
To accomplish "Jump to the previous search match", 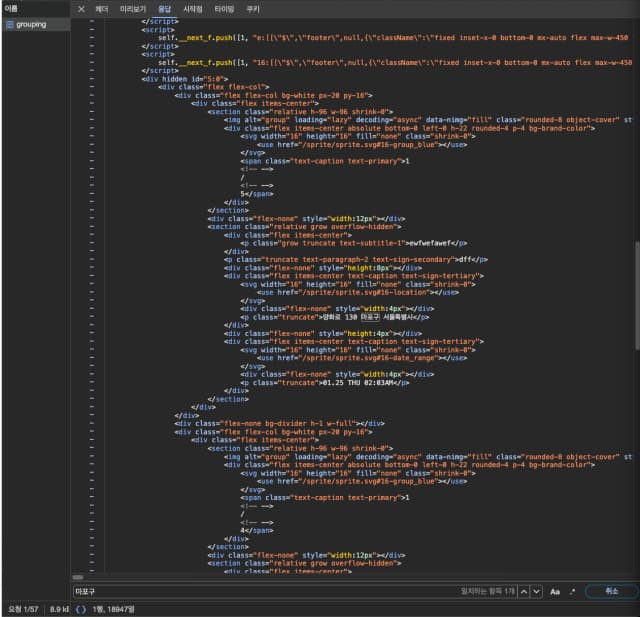I will tap(524, 591).
